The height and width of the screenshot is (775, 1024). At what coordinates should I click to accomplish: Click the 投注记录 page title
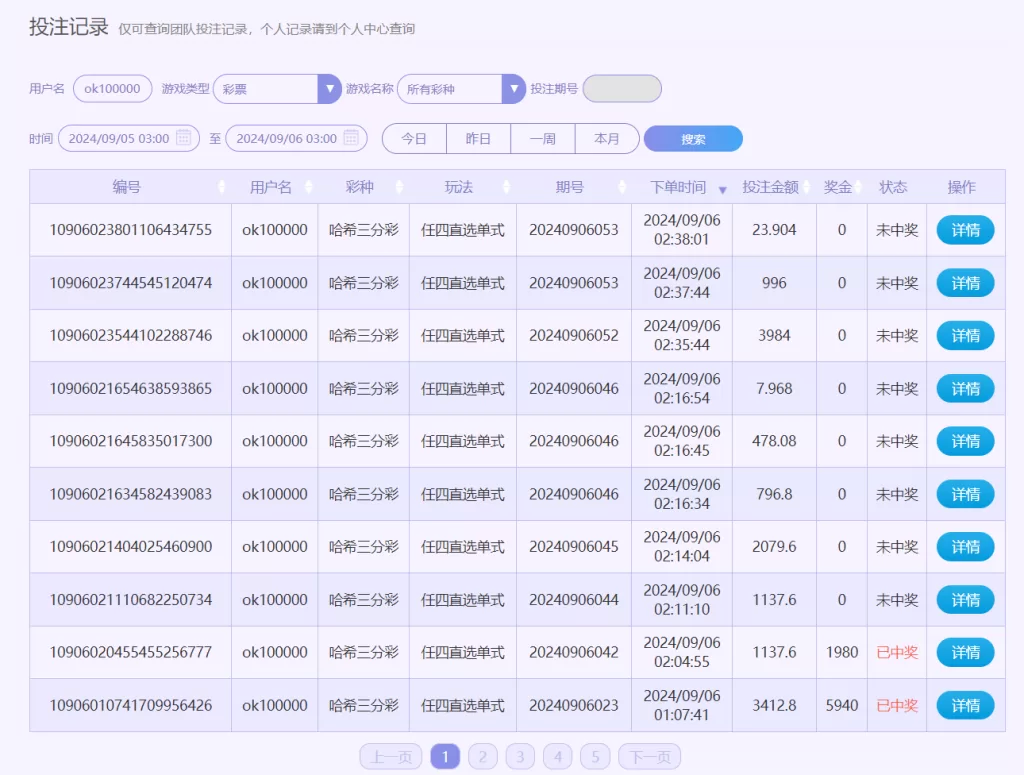tap(69, 27)
